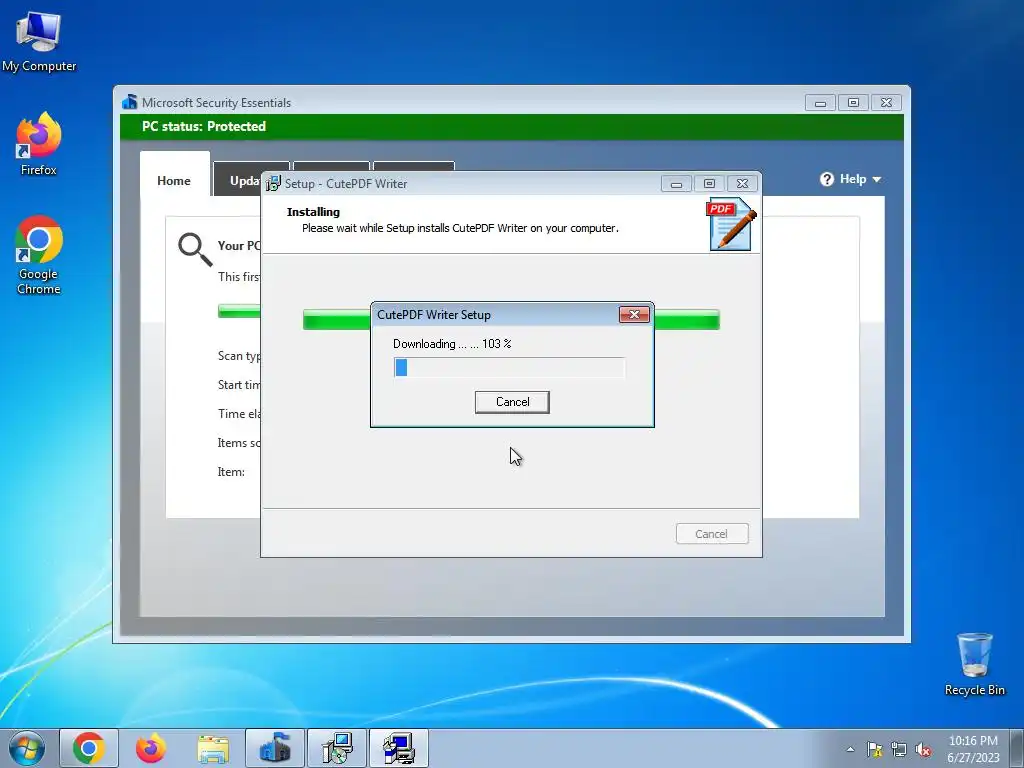
Task: Cancel the CutePDF Writer download
Action: click(512, 402)
